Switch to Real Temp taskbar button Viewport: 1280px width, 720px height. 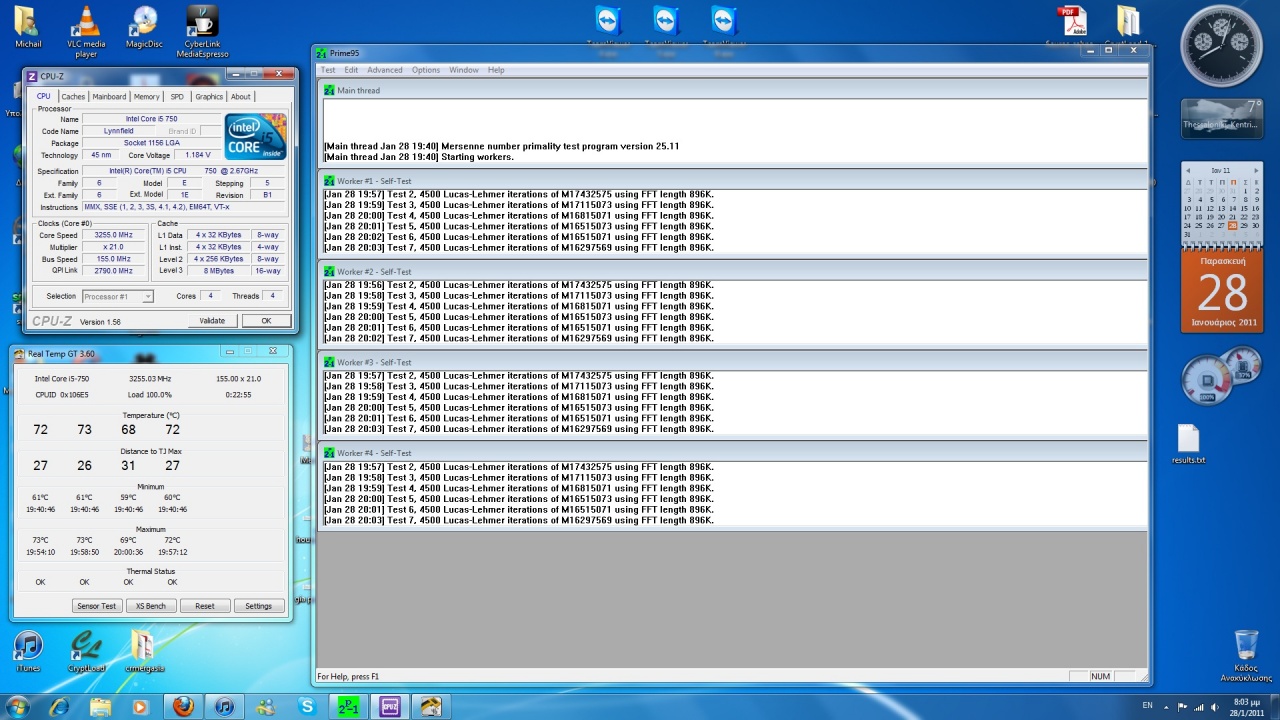click(431, 707)
